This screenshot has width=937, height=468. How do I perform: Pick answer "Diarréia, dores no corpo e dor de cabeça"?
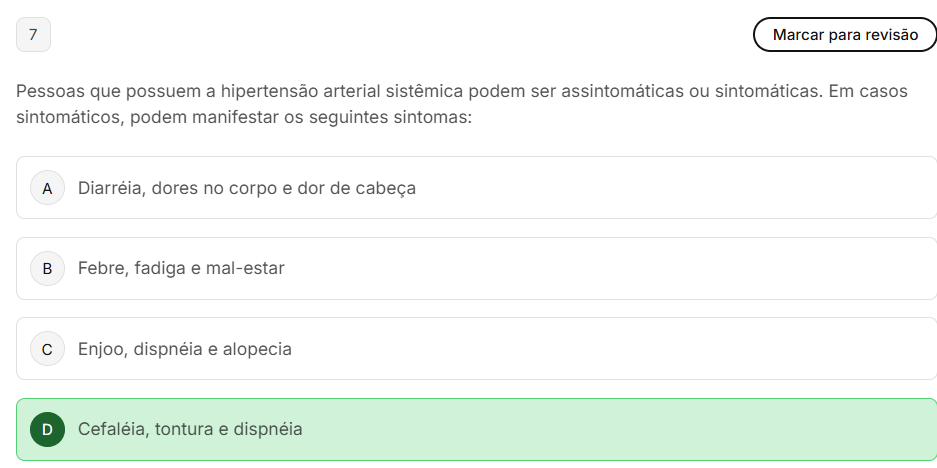point(246,188)
